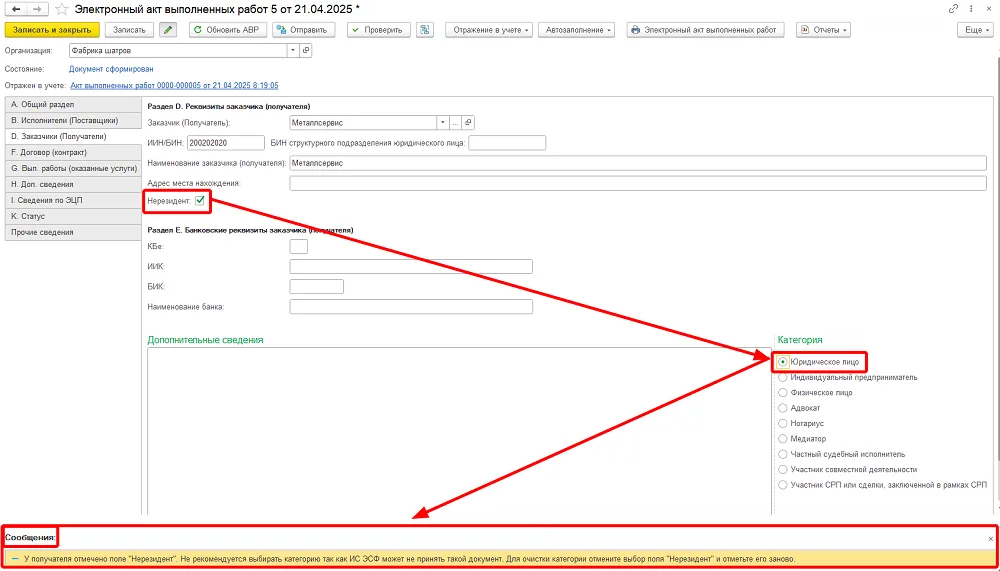Toggle the Нерезидент checkbox
The image size is (1000, 571).
click(200, 201)
